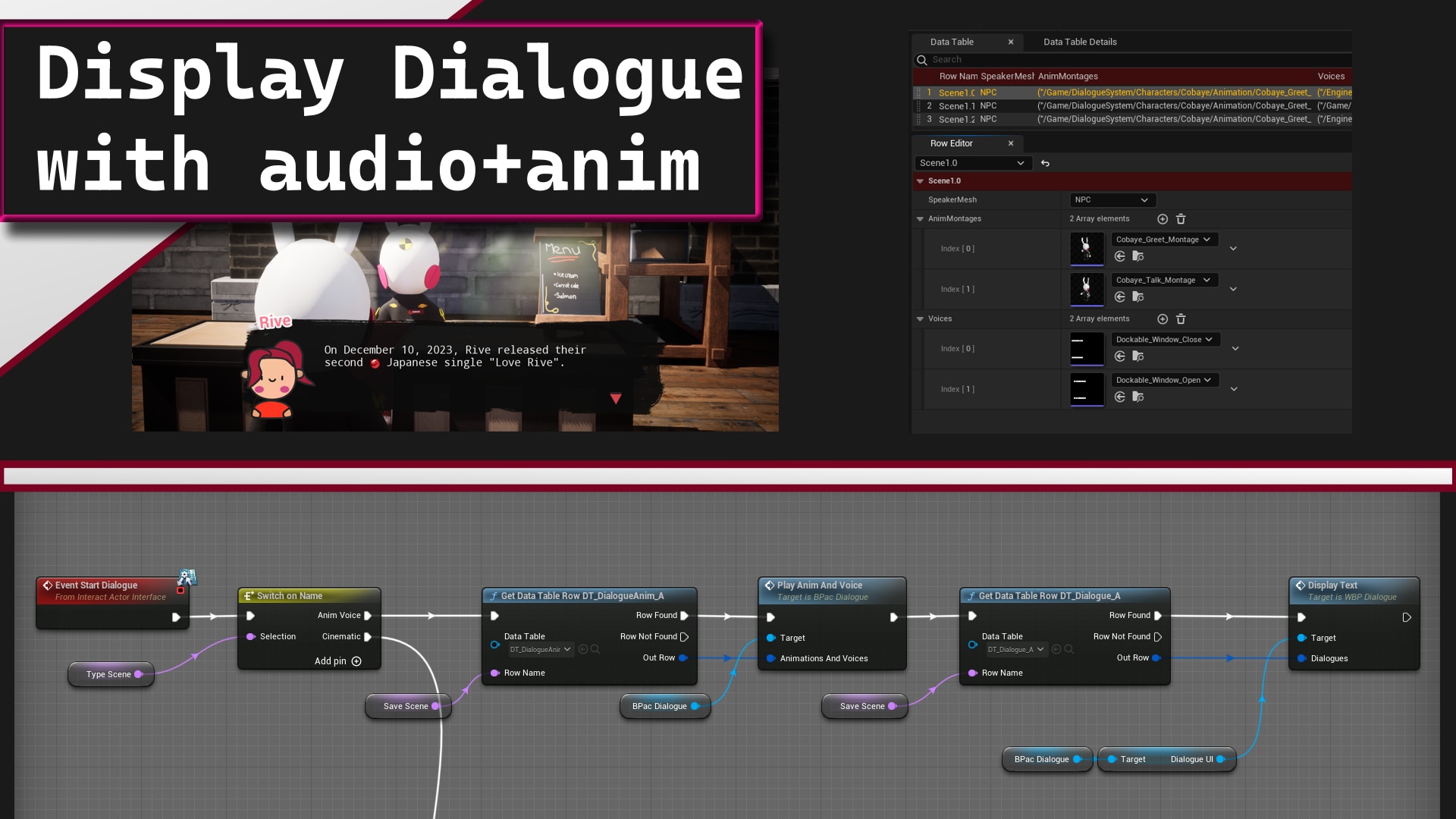Delete all elements in the Voices array
Image resolution: width=1456 pixels, height=819 pixels.
point(1181,318)
